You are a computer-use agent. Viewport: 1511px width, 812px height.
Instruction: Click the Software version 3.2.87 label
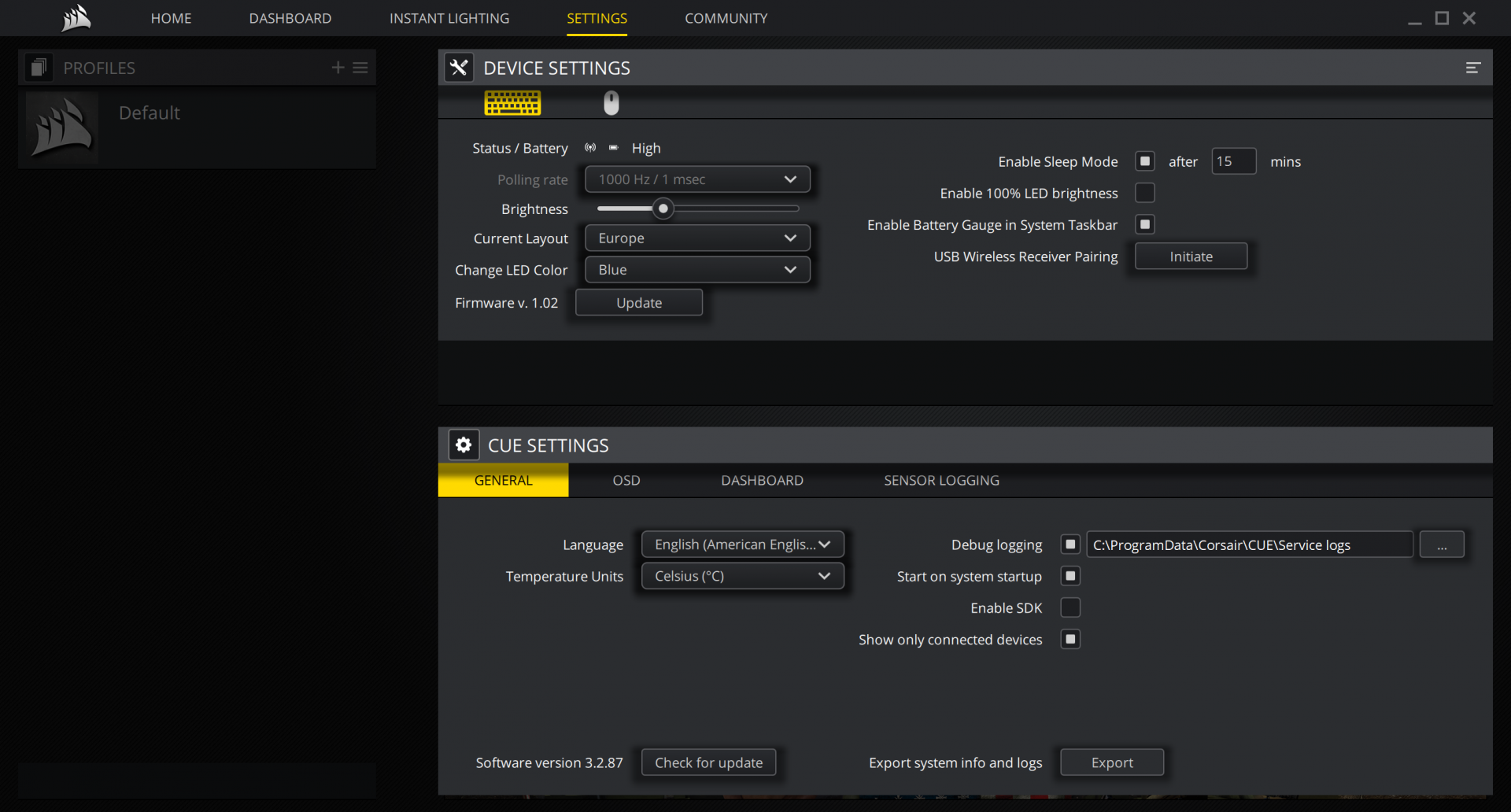pos(549,762)
